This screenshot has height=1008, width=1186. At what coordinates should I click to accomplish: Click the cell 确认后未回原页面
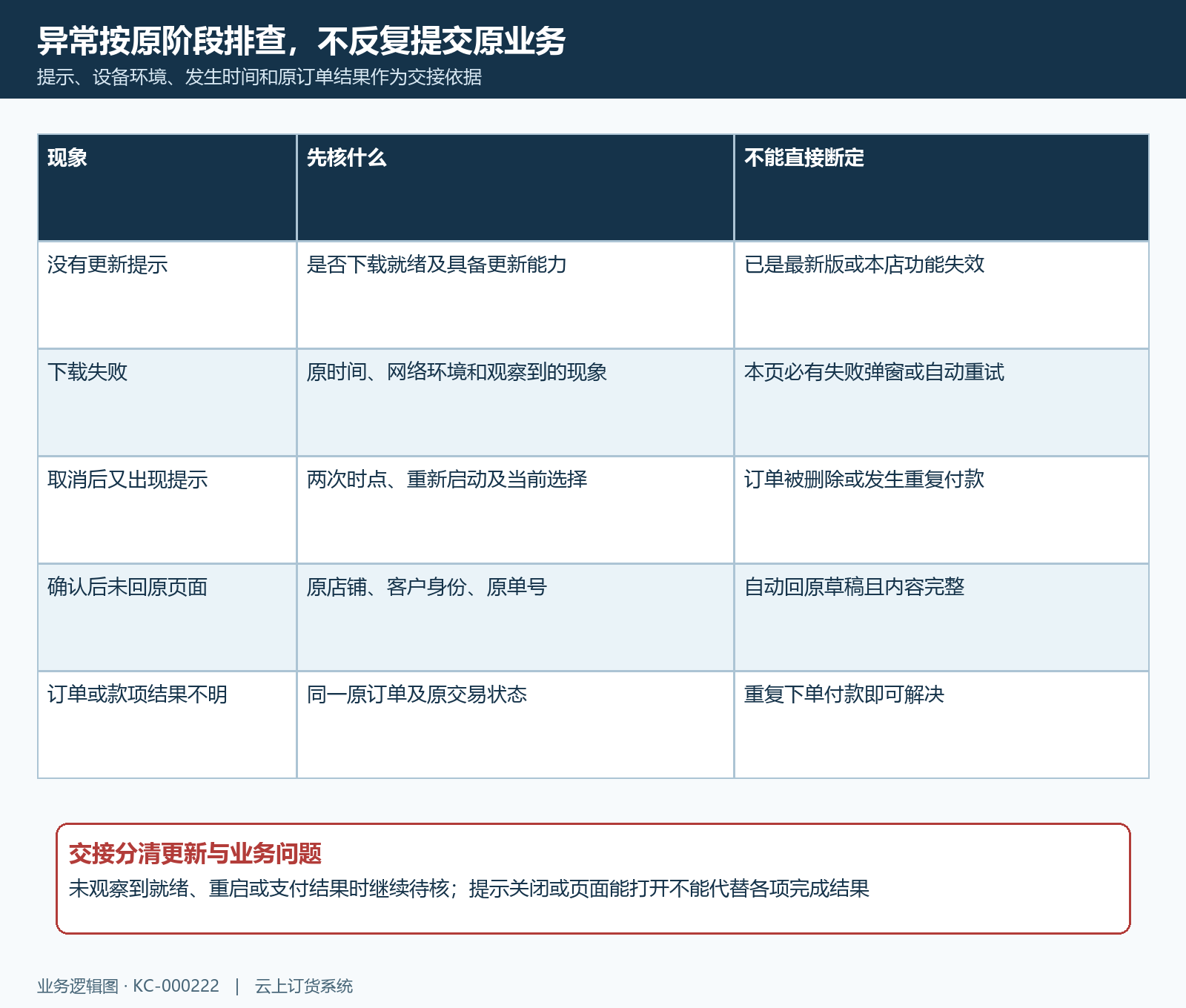(167, 617)
